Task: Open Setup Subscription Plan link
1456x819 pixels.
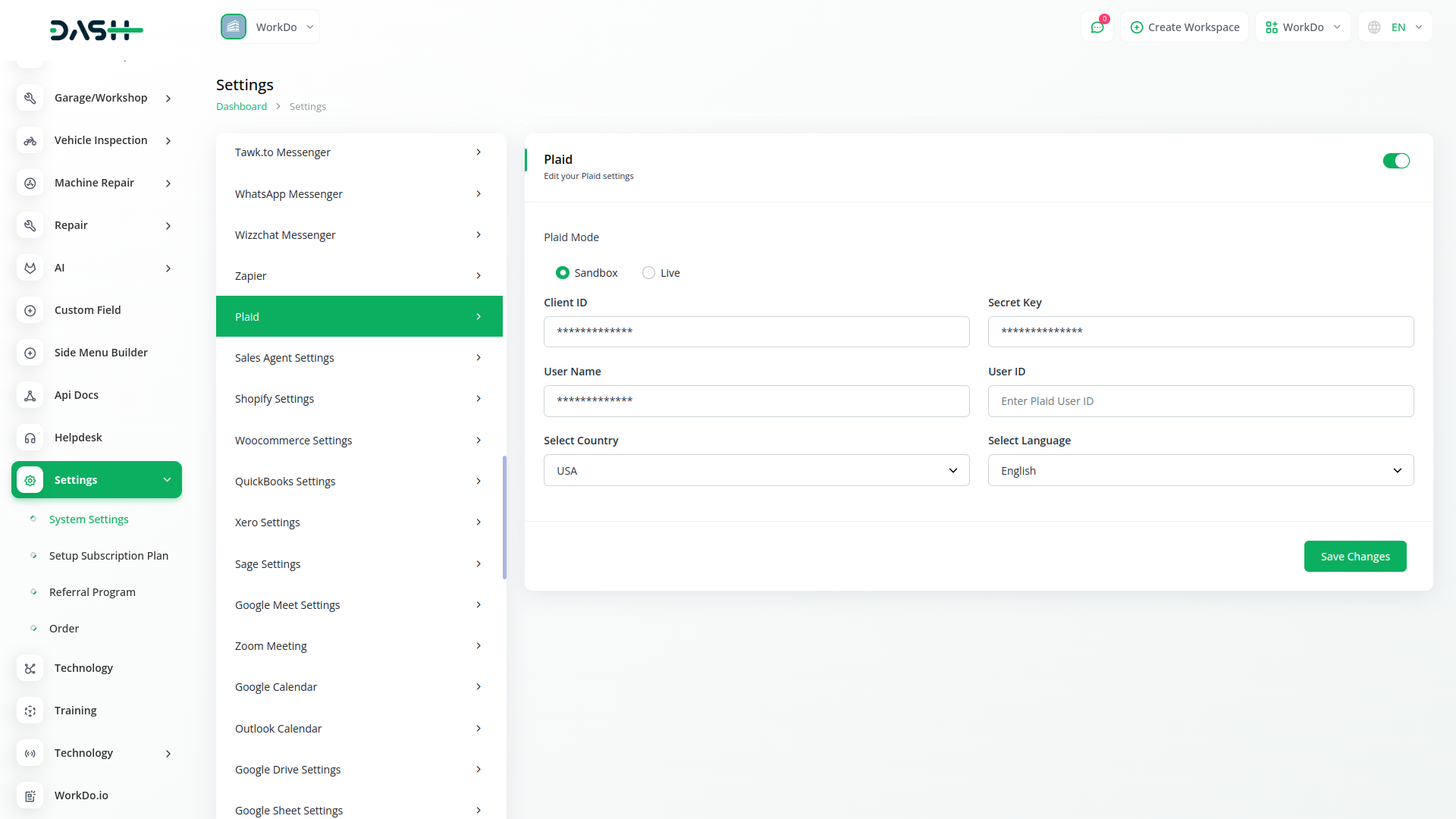Action: coord(108,556)
